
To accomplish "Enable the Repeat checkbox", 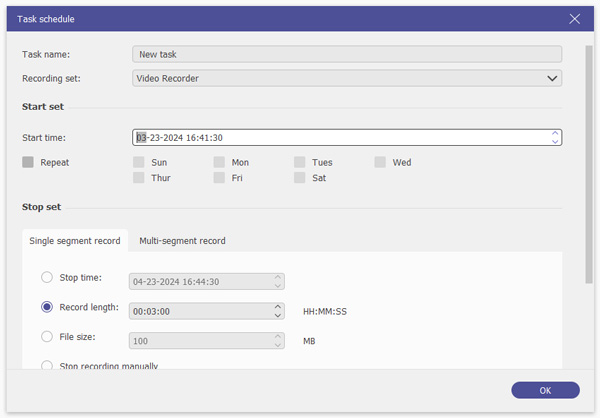I will [28, 162].
